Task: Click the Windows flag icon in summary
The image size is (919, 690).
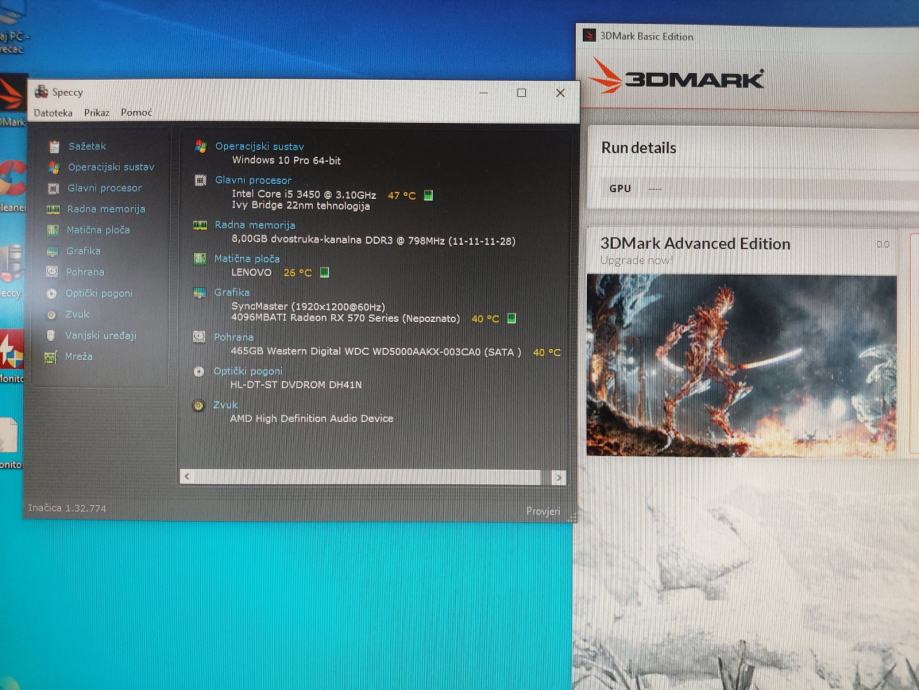Action: pyautogui.click(x=201, y=147)
